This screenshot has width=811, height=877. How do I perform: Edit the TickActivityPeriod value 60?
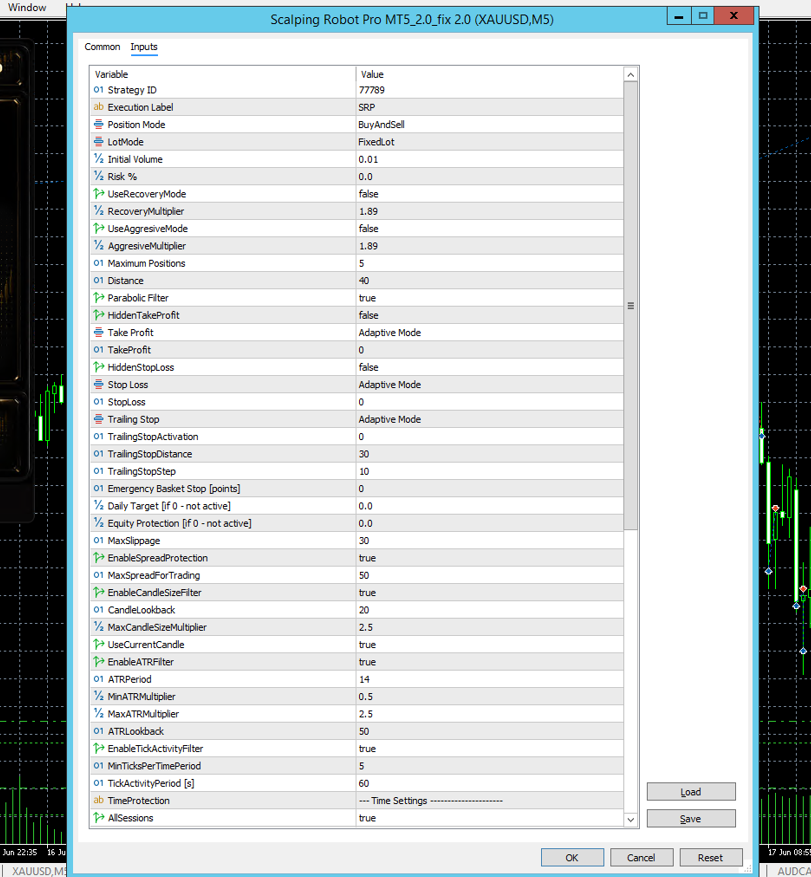pyautogui.click(x=489, y=783)
